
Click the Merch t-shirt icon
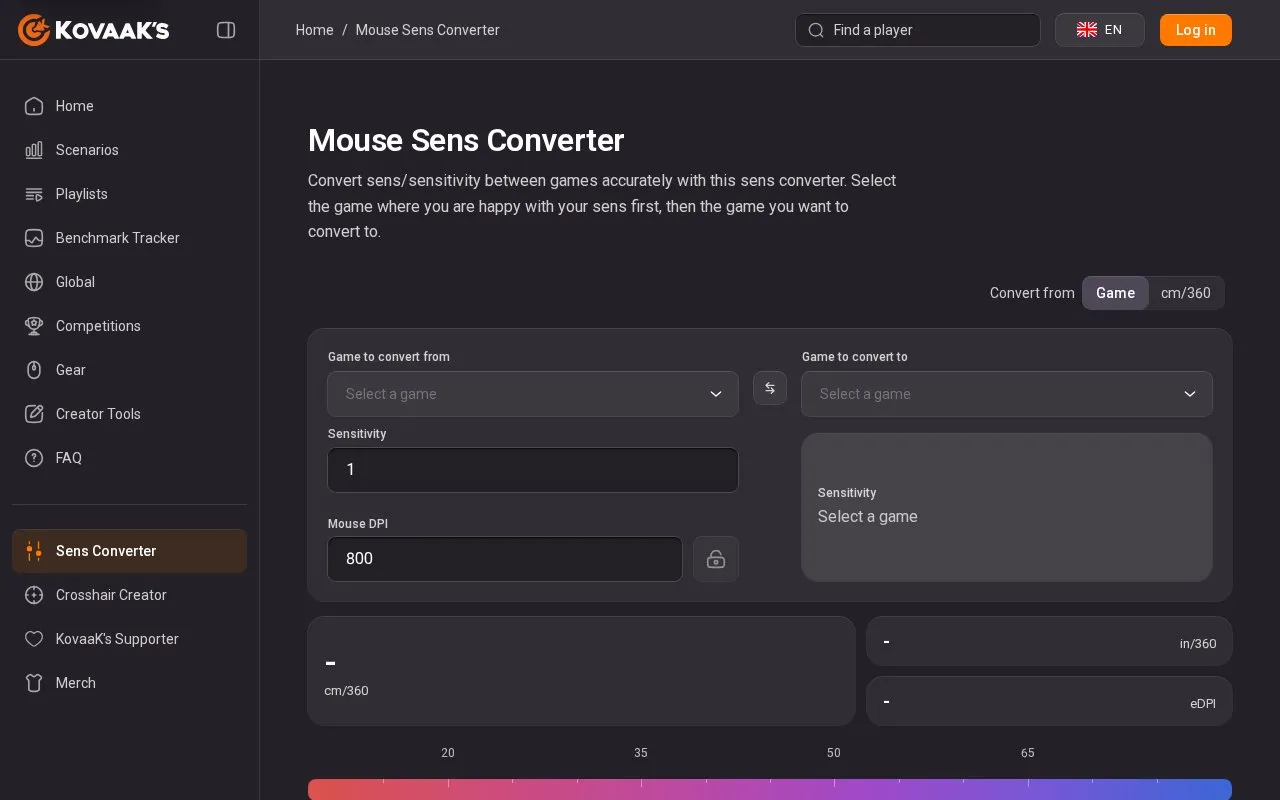[34, 683]
